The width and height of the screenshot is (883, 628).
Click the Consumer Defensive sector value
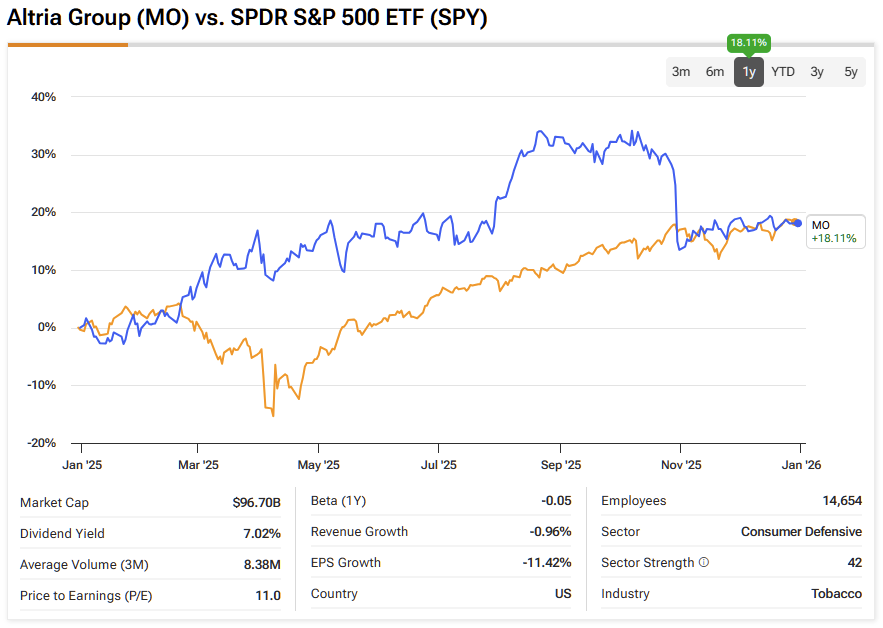801,532
